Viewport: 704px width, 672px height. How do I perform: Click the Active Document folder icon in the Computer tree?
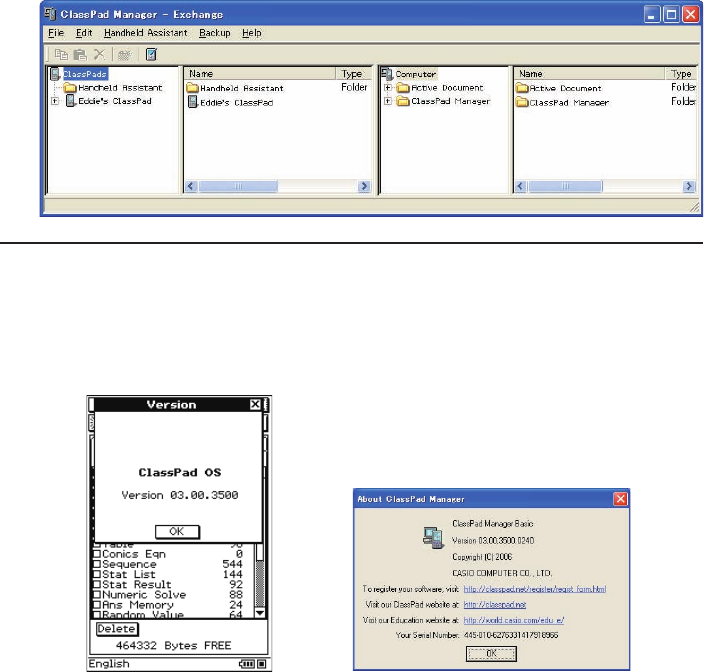403,88
